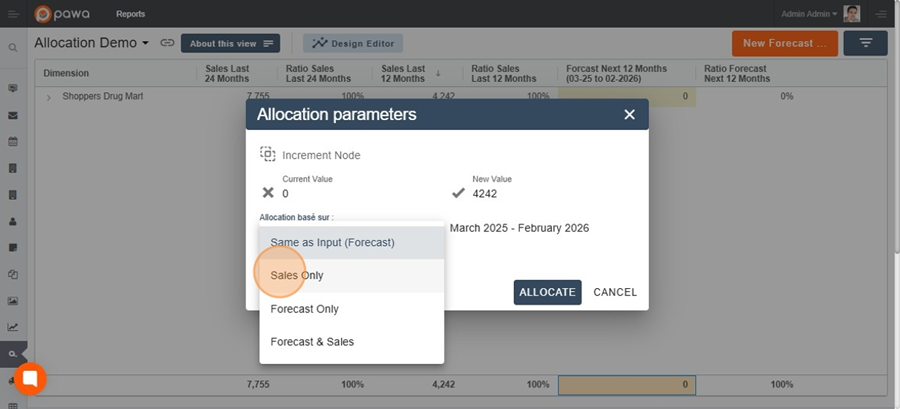The image size is (900, 409).
Task: Expand the Shoppers Drug Mart row
Action: click(x=49, y=98)
